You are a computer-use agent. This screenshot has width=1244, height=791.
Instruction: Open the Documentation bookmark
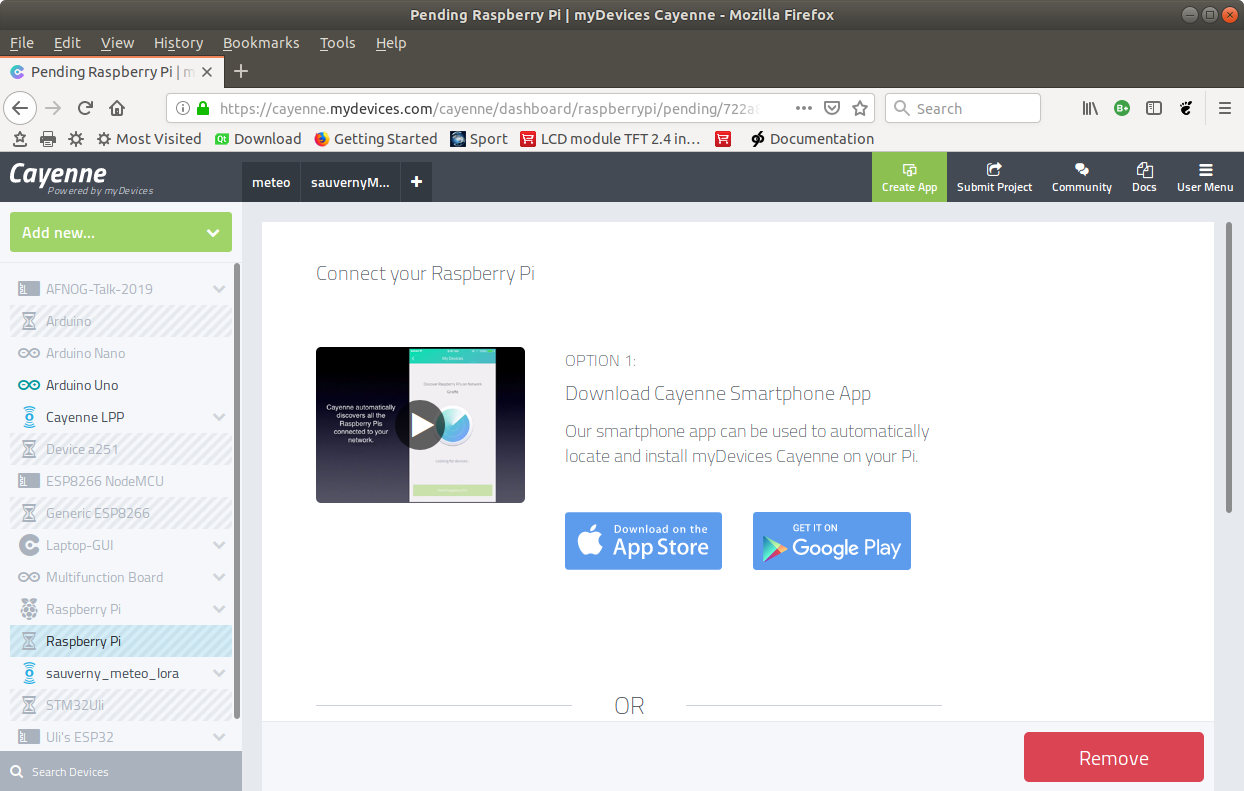812,139
